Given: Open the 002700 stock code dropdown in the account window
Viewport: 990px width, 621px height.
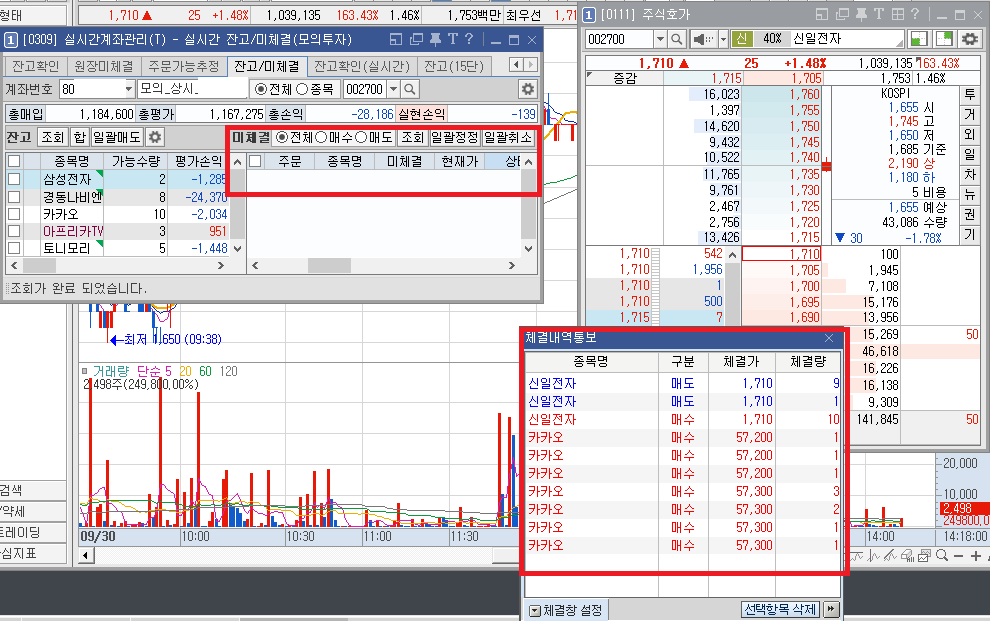Looking at the screenshot, I should pos(393,89).
